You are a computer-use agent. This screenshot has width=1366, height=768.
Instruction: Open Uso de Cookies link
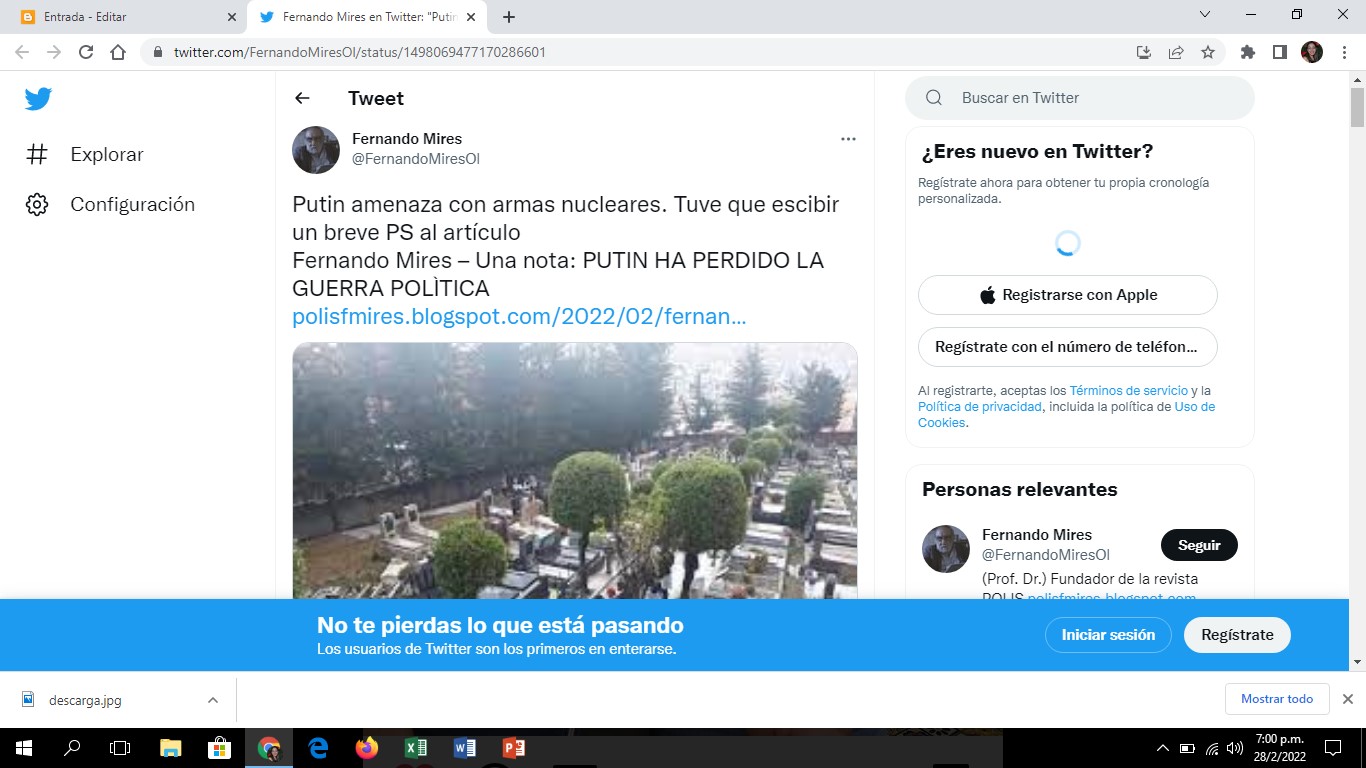pyautogui.click(x=1067, y=415)
